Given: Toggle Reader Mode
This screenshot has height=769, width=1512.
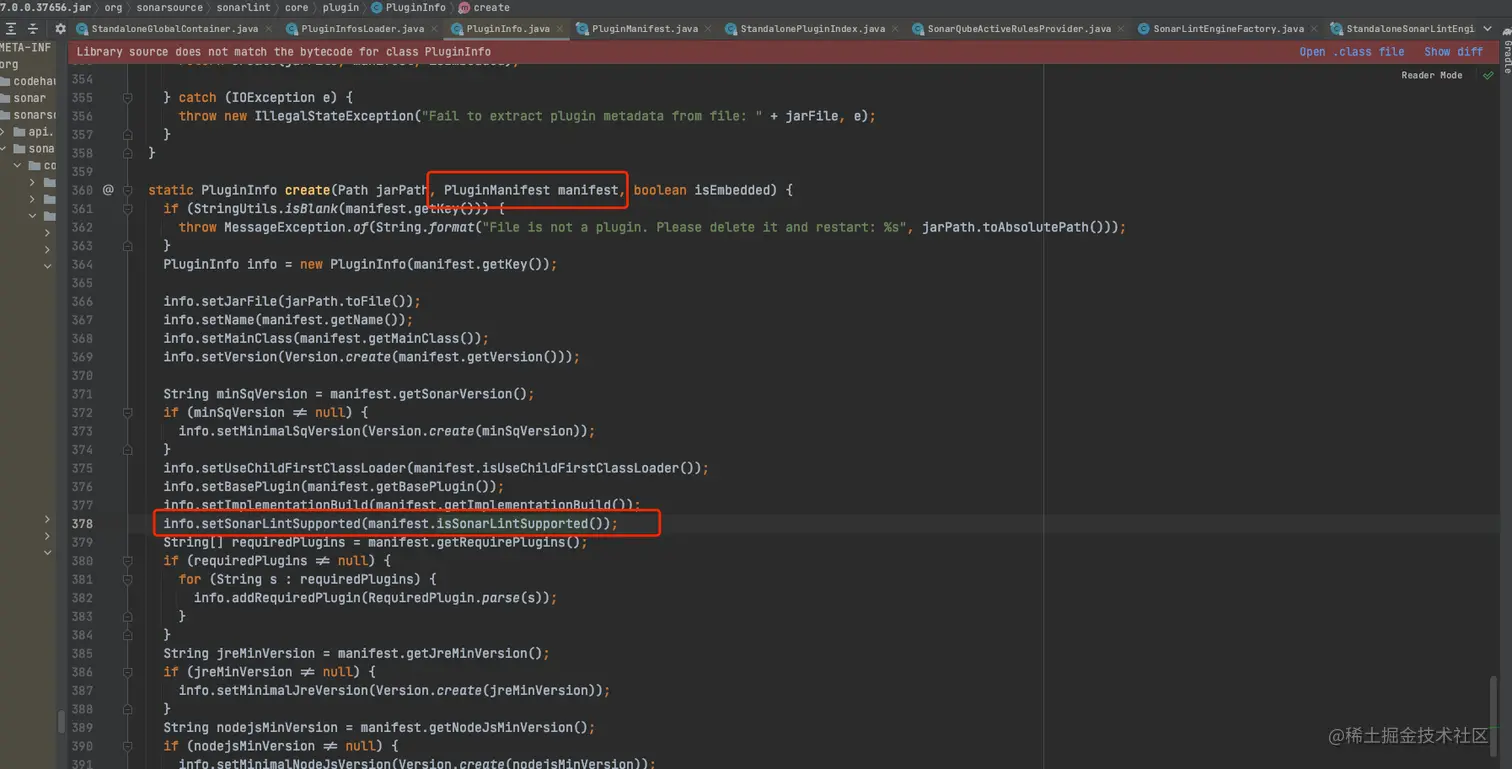Looking at the screenshot, I should pyautogui.click(x=1431, y=75).
